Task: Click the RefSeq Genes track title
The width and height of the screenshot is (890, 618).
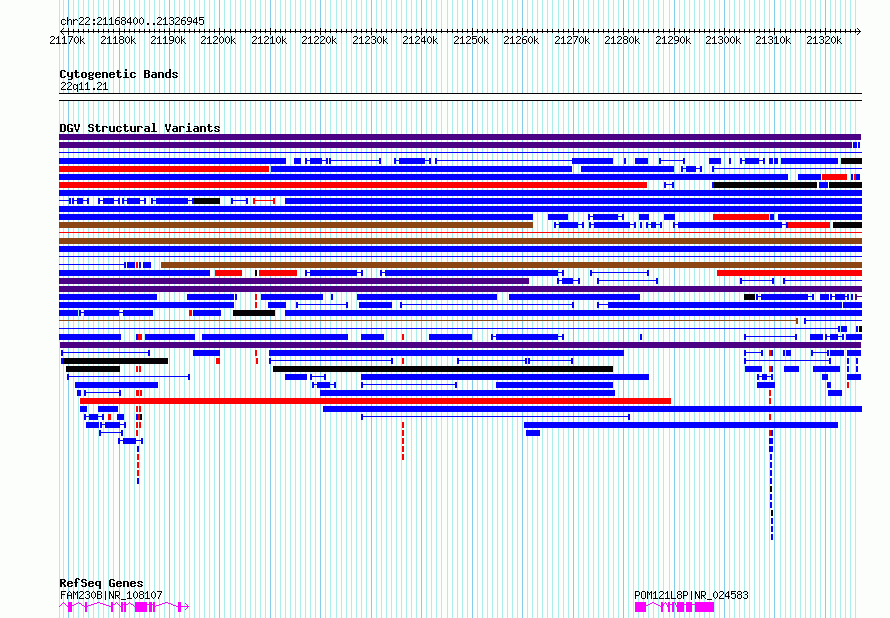Action: pyautogui.click(x=101, y=583)
